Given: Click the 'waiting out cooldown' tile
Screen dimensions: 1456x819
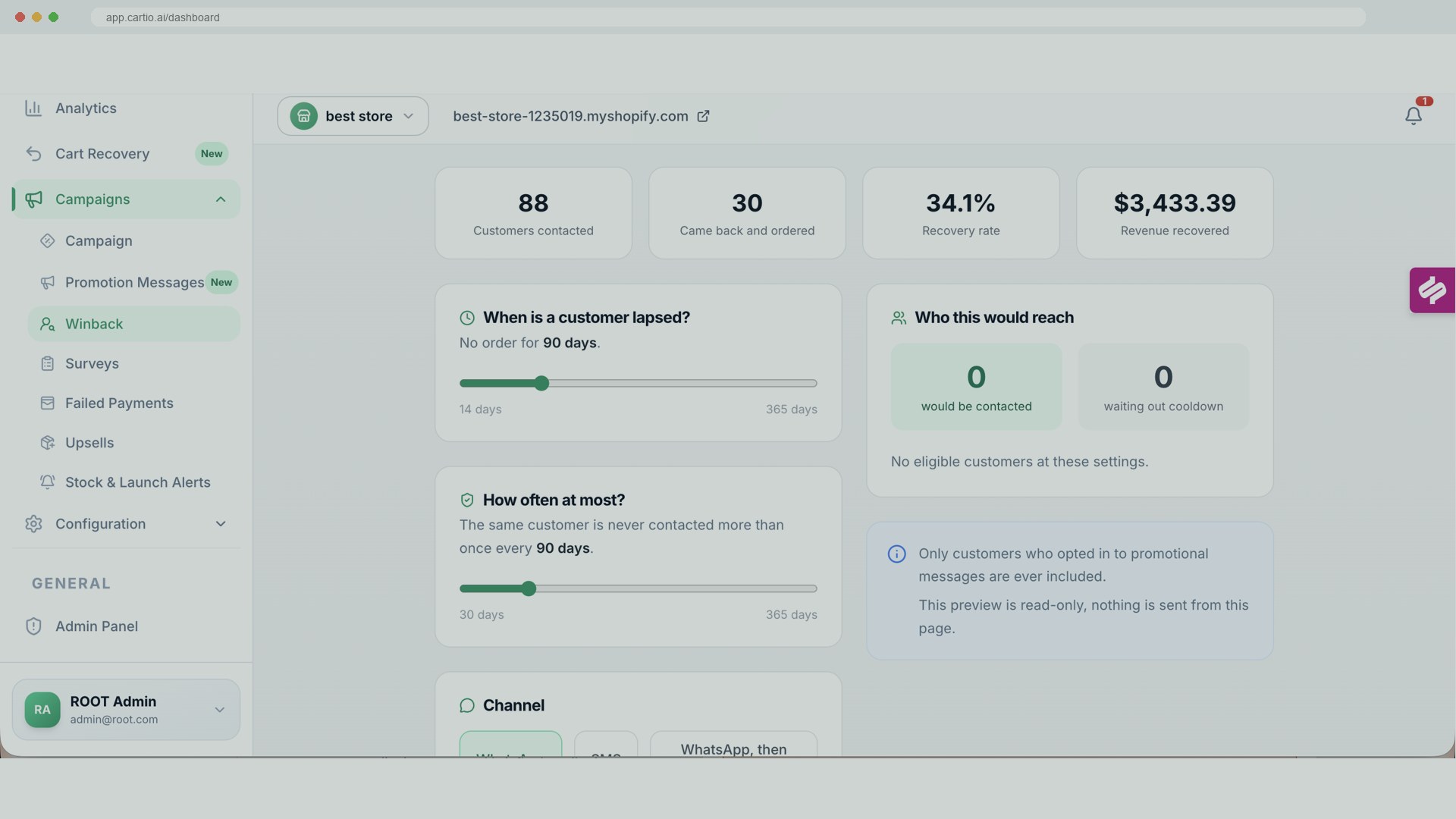Looking at the screenshot, I should [x=1163, y=387].
